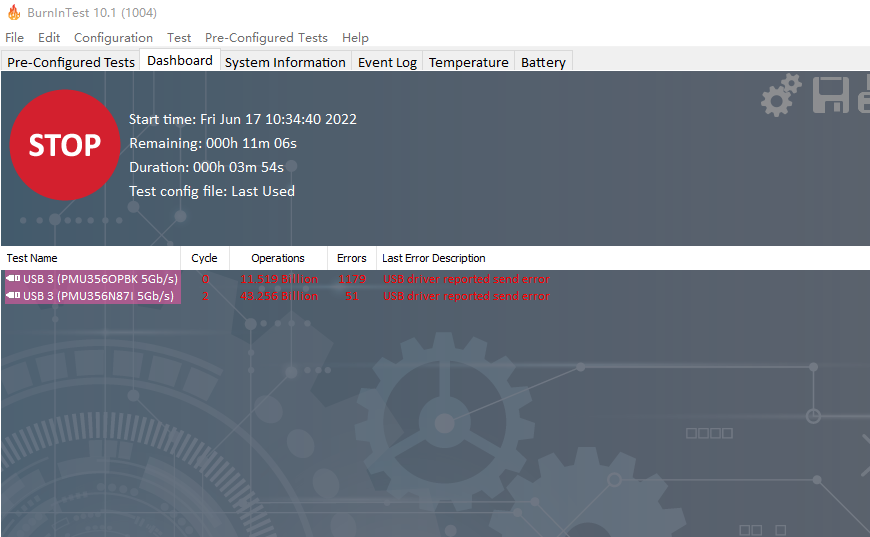Click the BurnInTest flame app icon

(x=14, y=12)
